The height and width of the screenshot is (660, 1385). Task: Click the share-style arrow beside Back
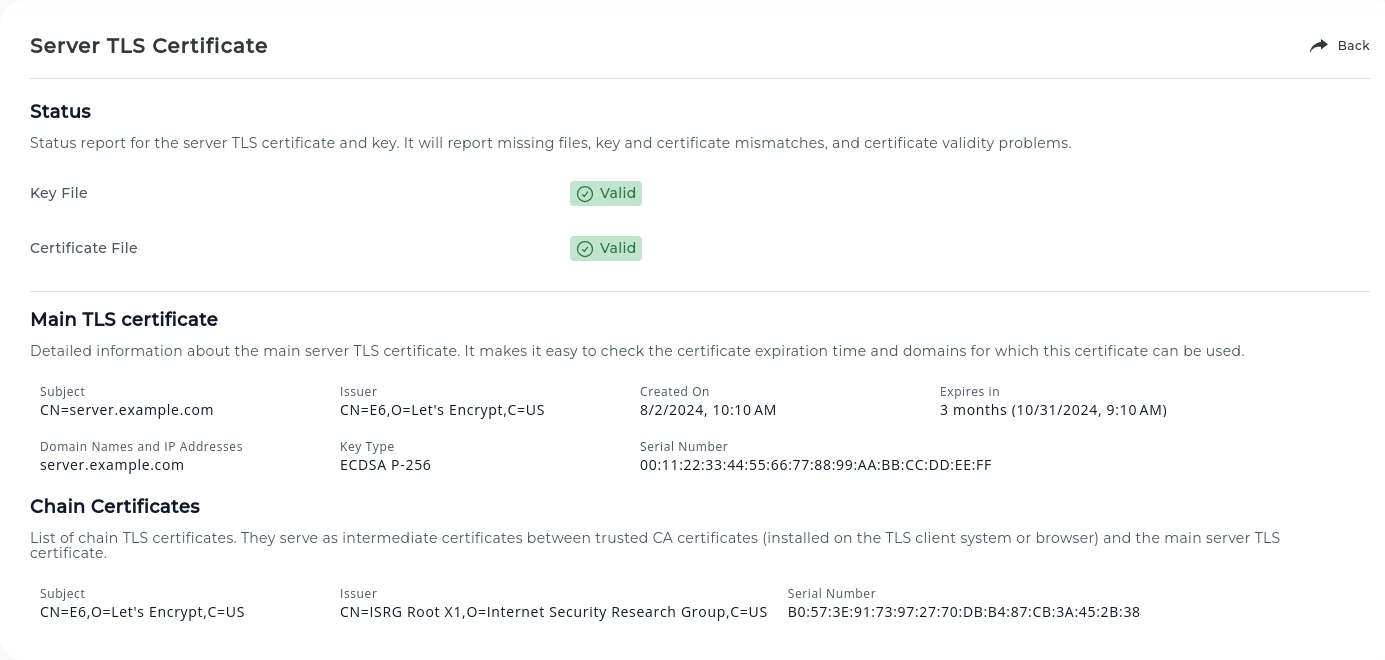(x=1318, y=45)
